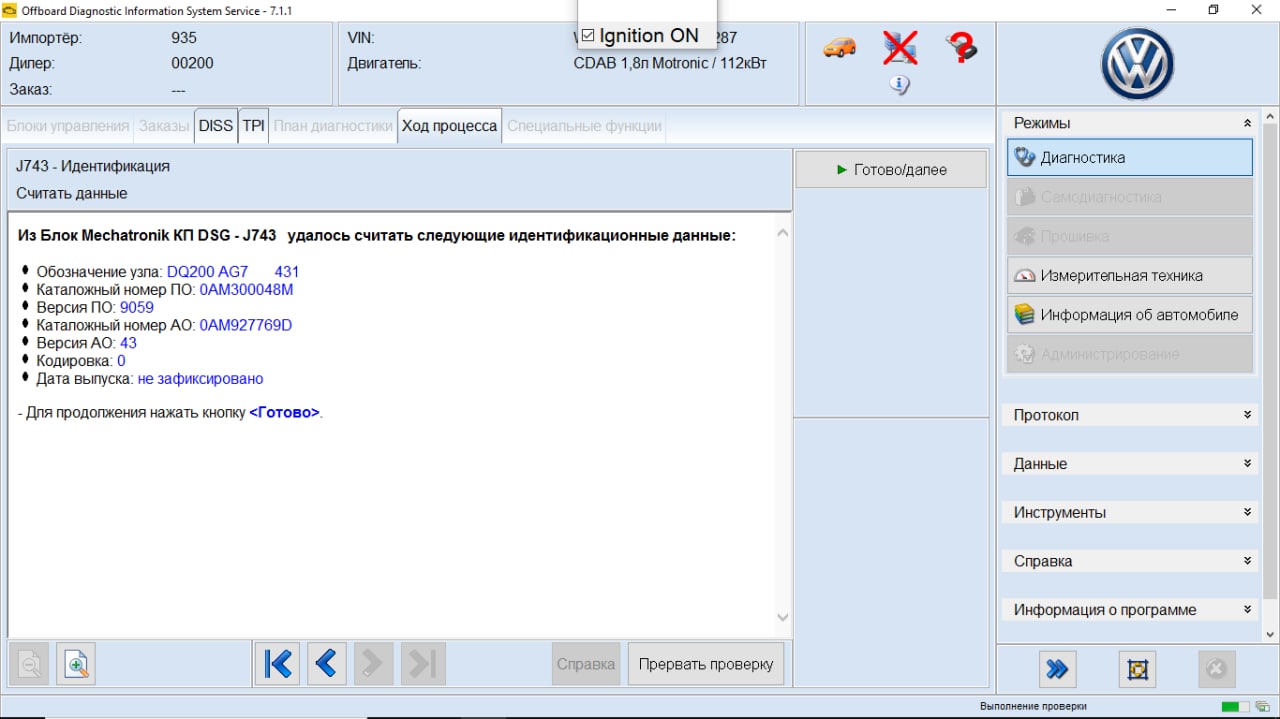Go back one step with blue arrow
Viewport: 1280px width, 719px height.
point(325,664)
